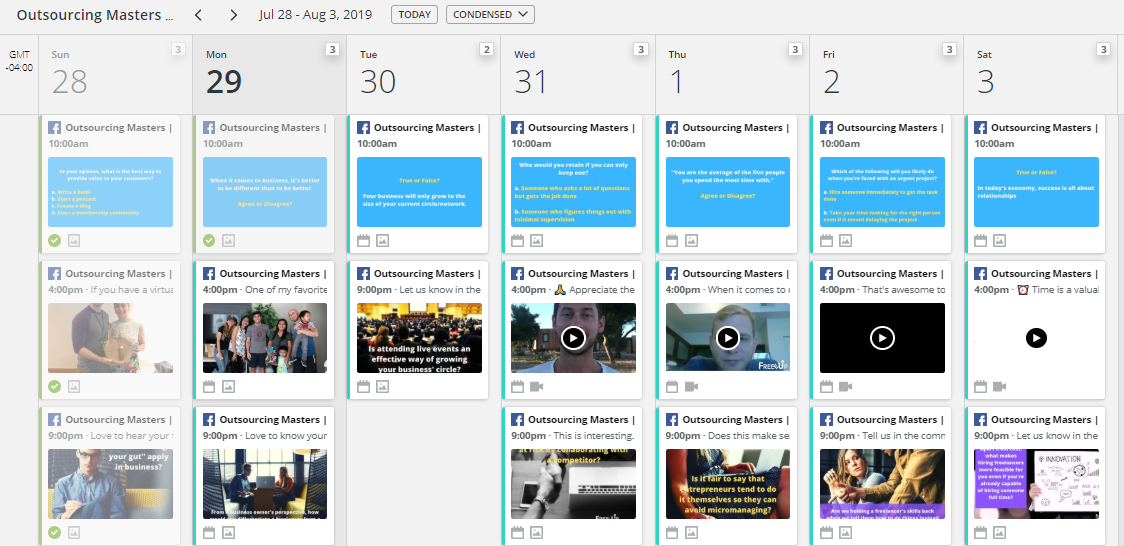Viewport: 1124px width, 546px height.
Task: Open Thursday micromanaging image thumbnail
Action: [x=728, y=484]
